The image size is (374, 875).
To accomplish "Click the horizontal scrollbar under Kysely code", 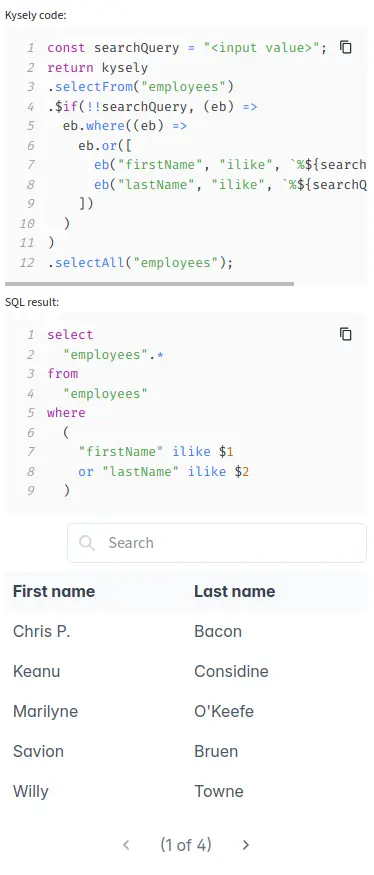I will coord(149,283).
